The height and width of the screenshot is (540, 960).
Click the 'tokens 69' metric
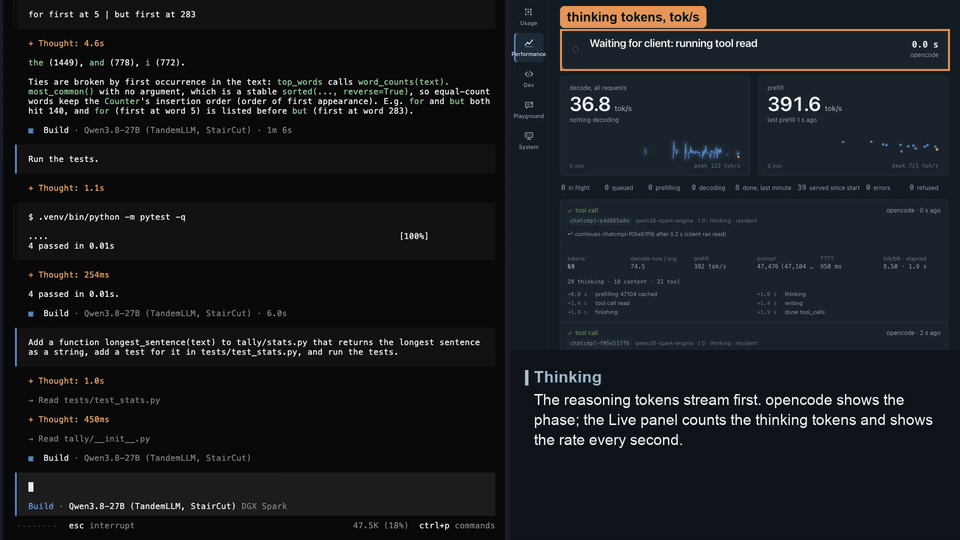click(576, 263)
